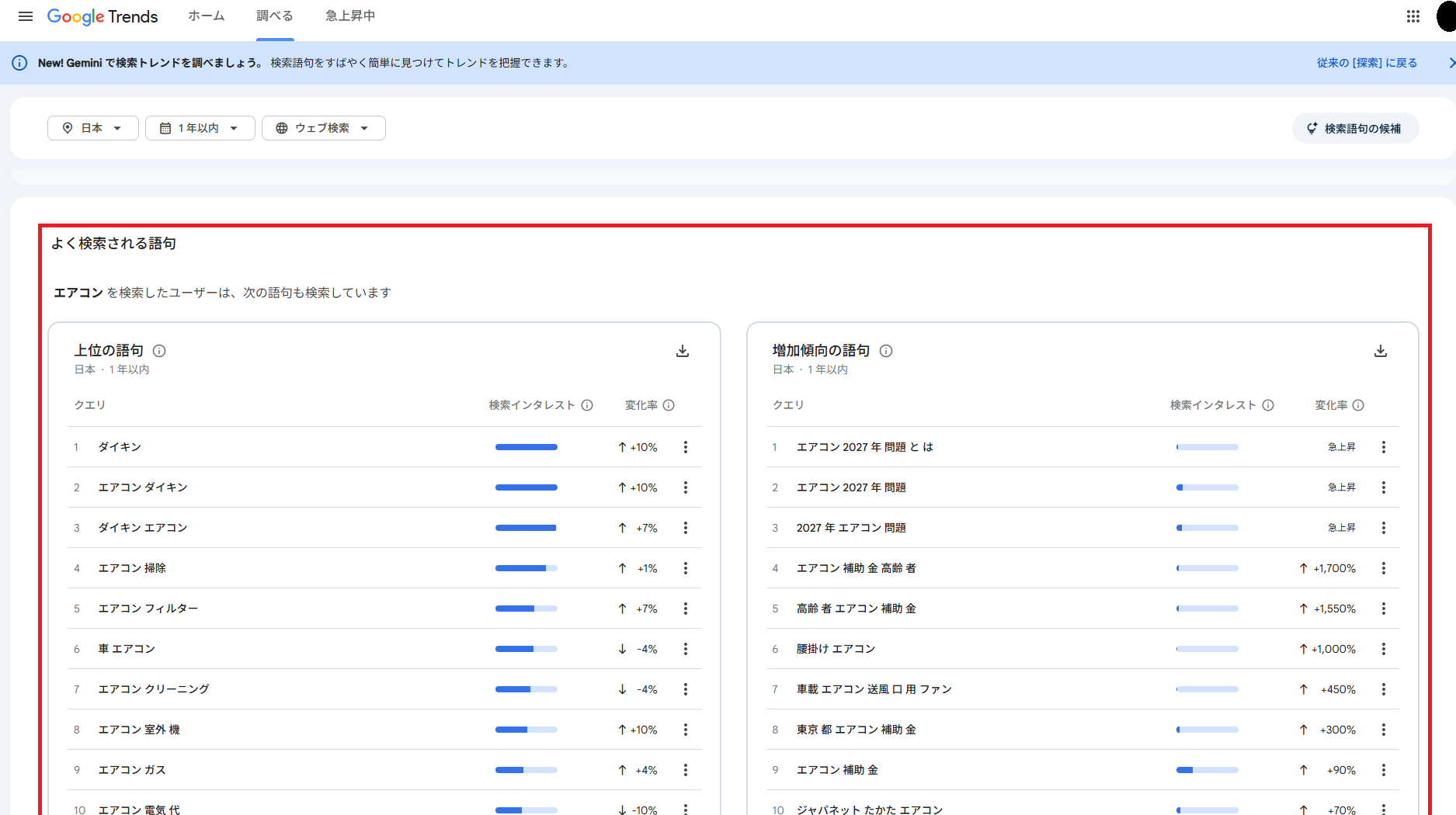The height and width of the screenshot is (815, 1456).
Task: Select the エアコン ガス query
Action: 132,770
